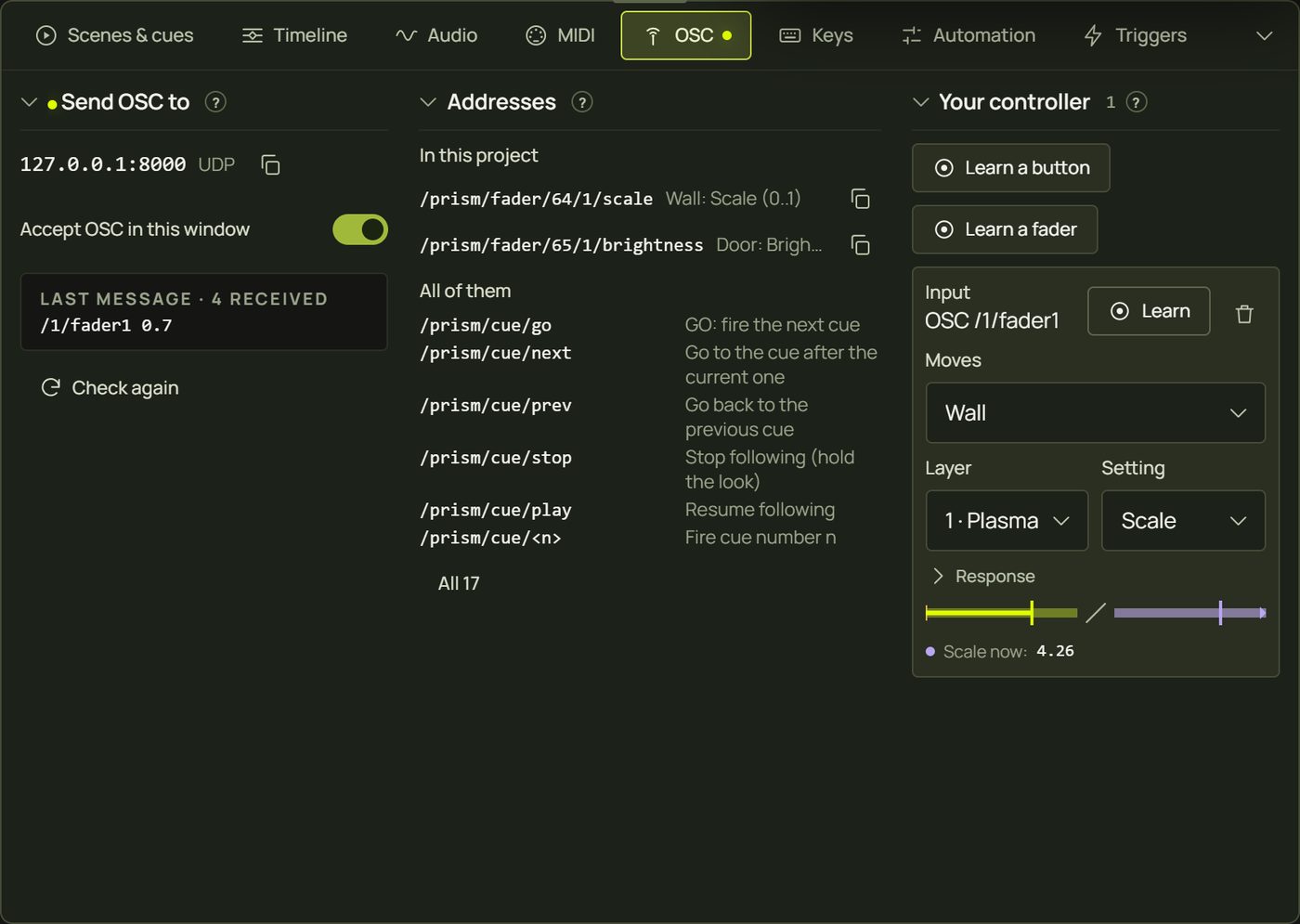Switch to the Automation tab
Viewport: 1300px width, 924px height.
point(968,35)
